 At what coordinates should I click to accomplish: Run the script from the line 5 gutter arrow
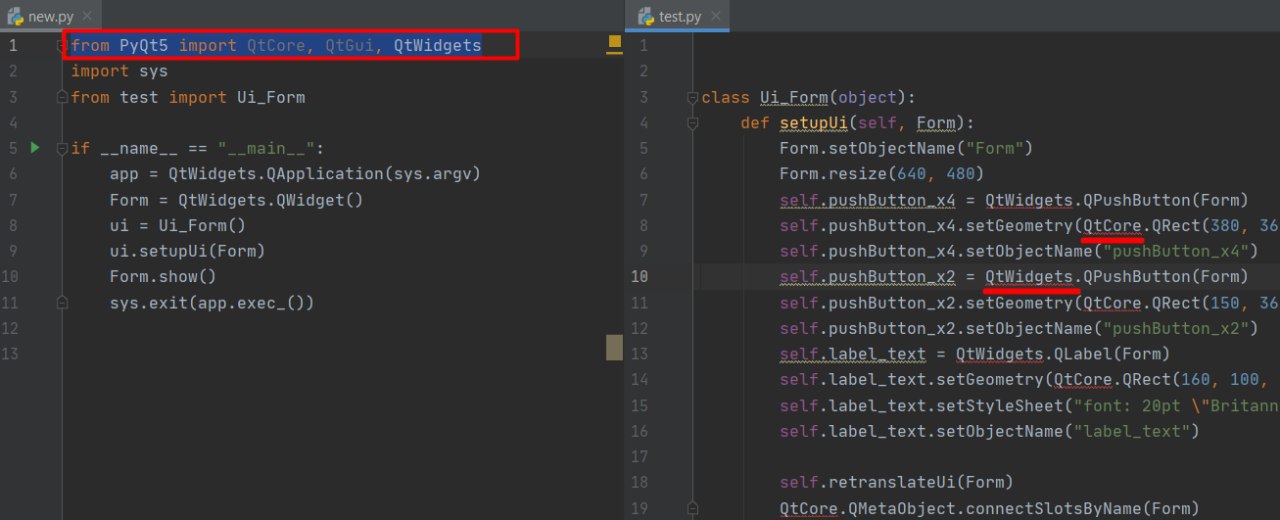(35, 148)
